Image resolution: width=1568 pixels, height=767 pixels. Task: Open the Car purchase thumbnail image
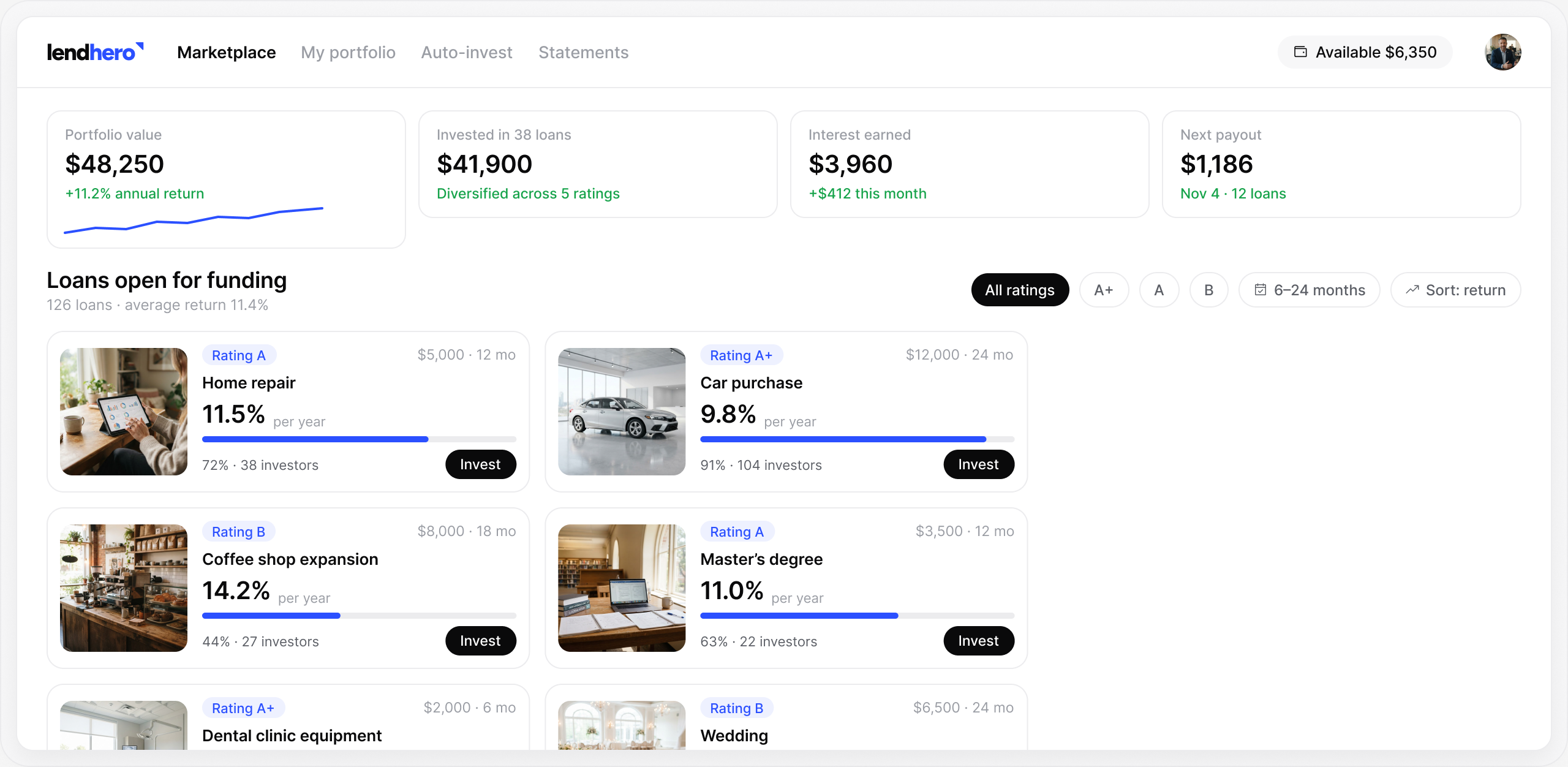click(x=622, y=412)
